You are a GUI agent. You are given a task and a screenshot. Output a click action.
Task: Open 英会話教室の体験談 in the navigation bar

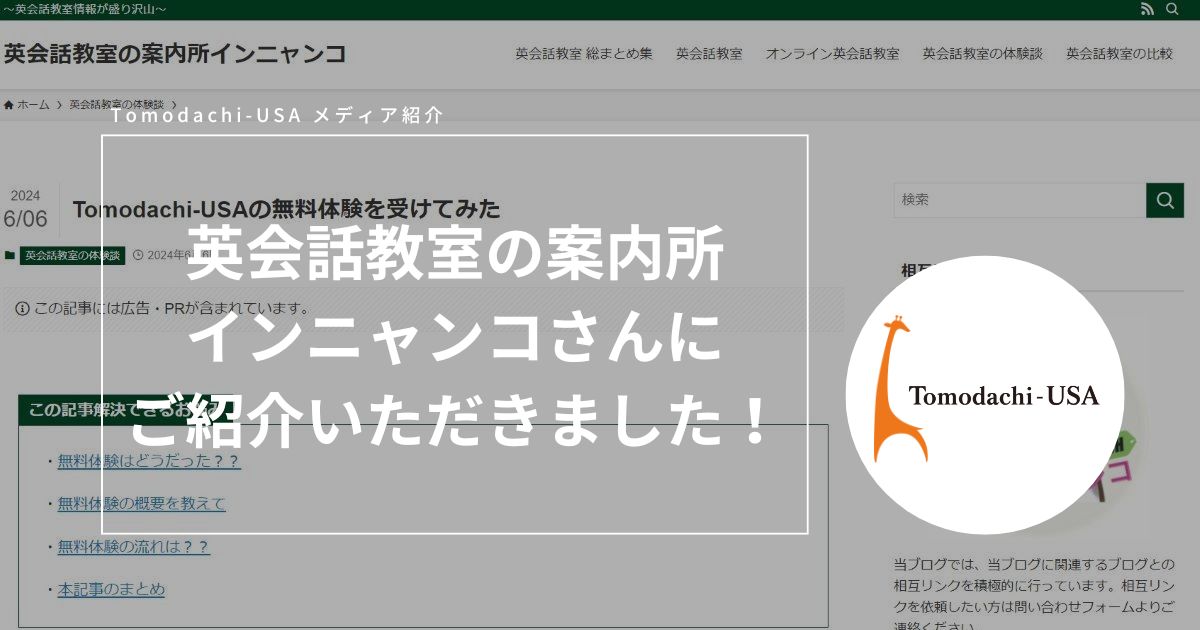click(982, 54)
